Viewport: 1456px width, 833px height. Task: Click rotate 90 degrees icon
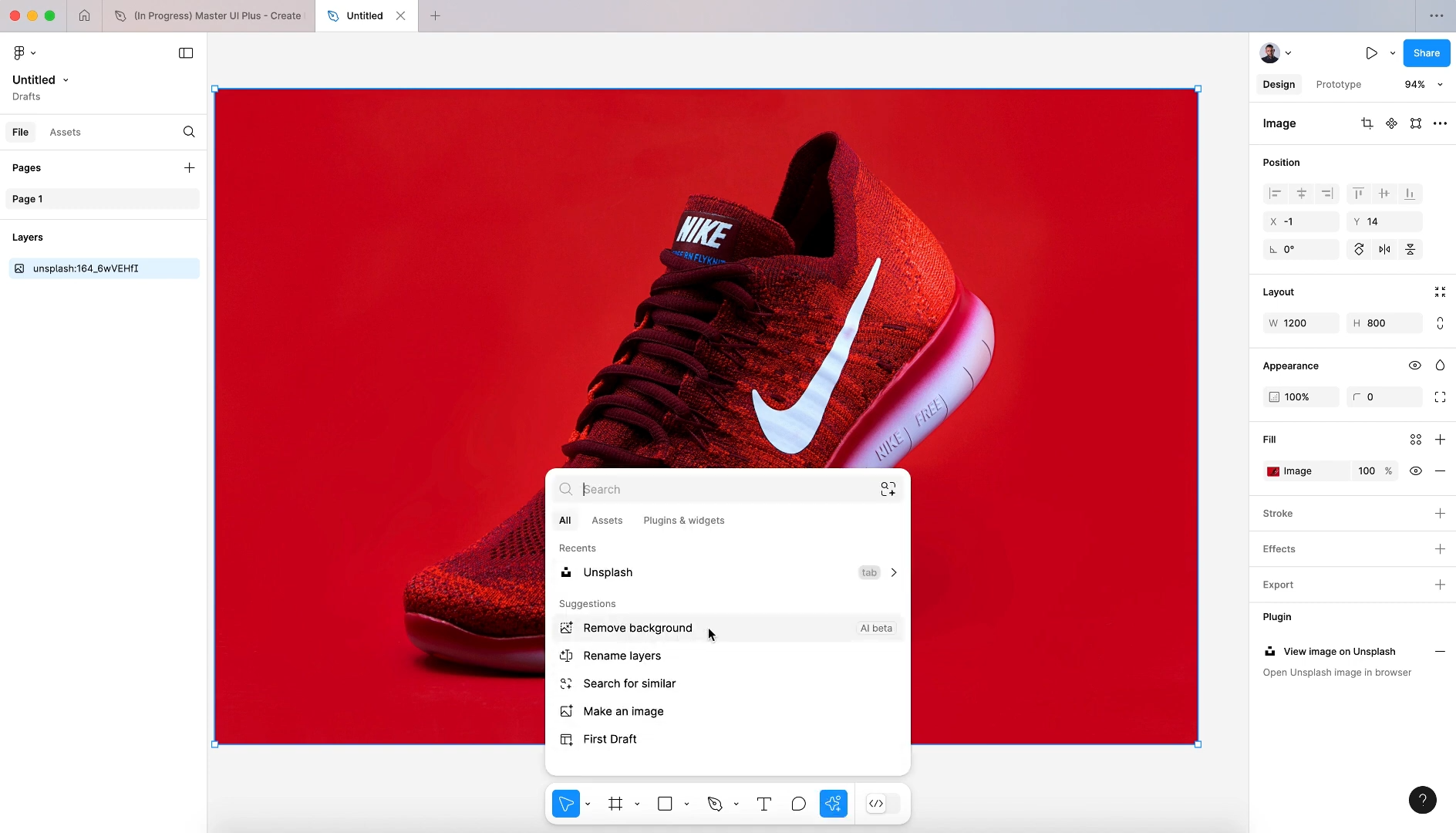pyautogui.click(x=1359, y=249)
